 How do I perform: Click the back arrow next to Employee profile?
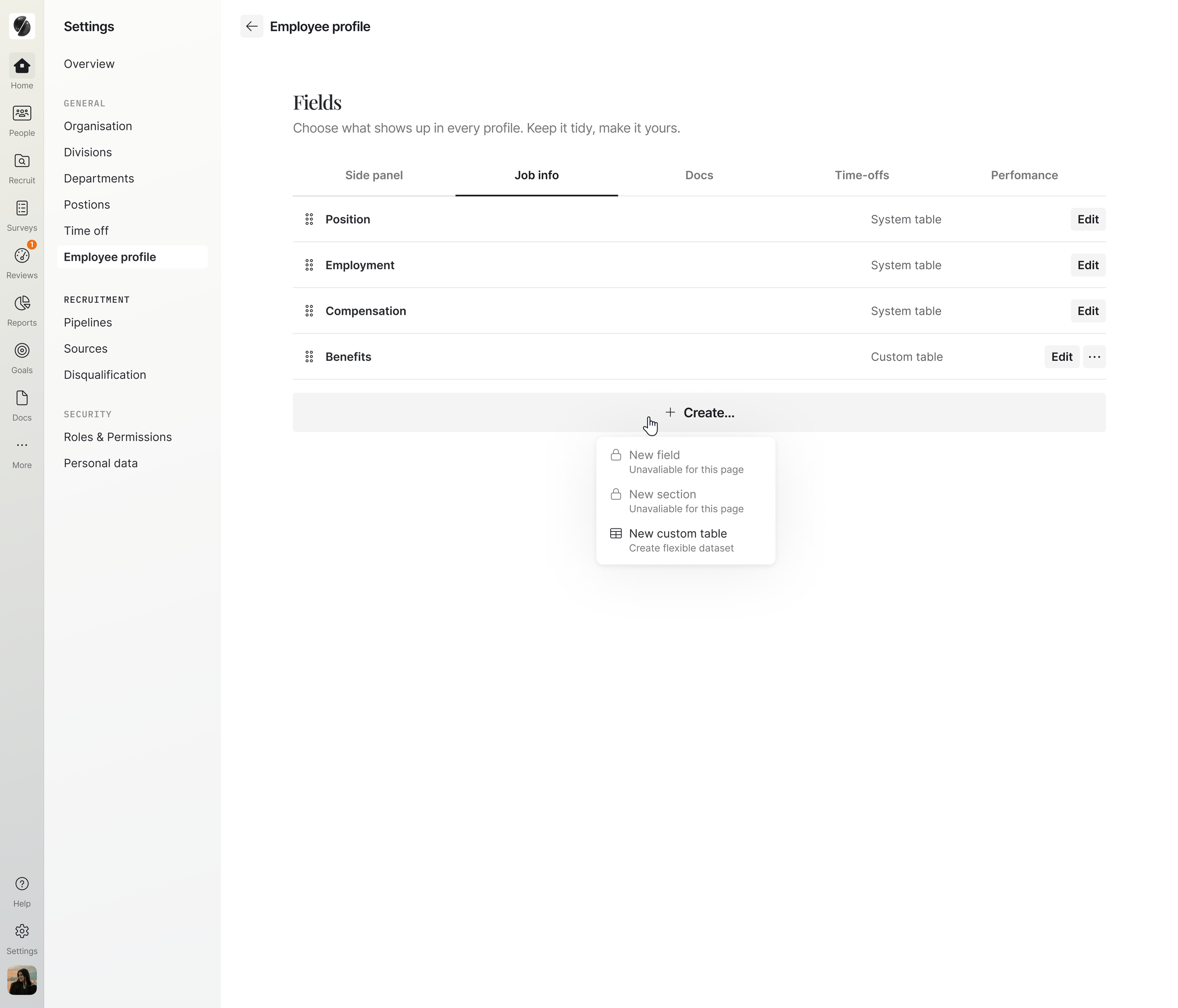coord(252,26)
